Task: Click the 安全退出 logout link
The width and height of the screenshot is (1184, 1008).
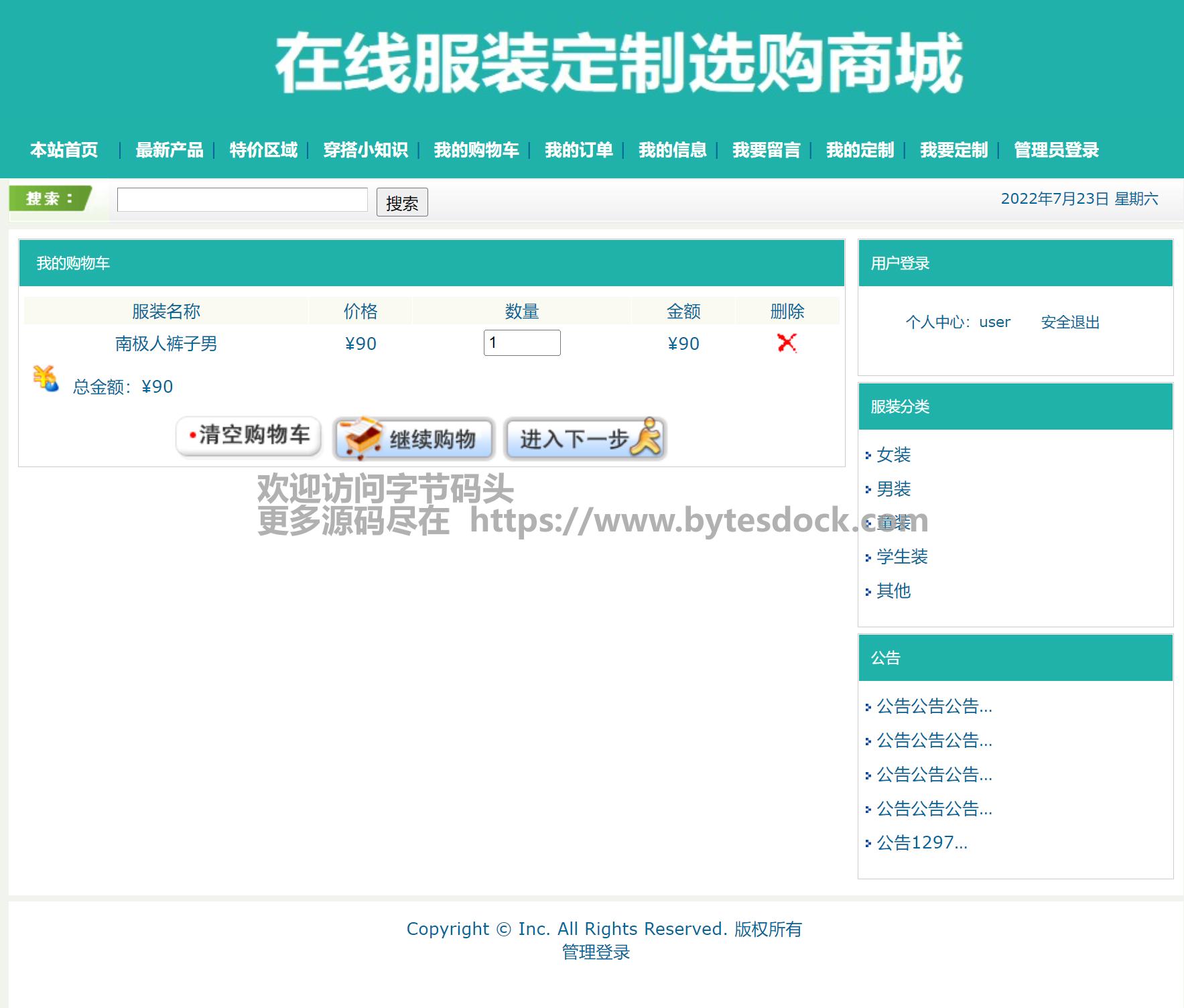Action: point(1070,322)
